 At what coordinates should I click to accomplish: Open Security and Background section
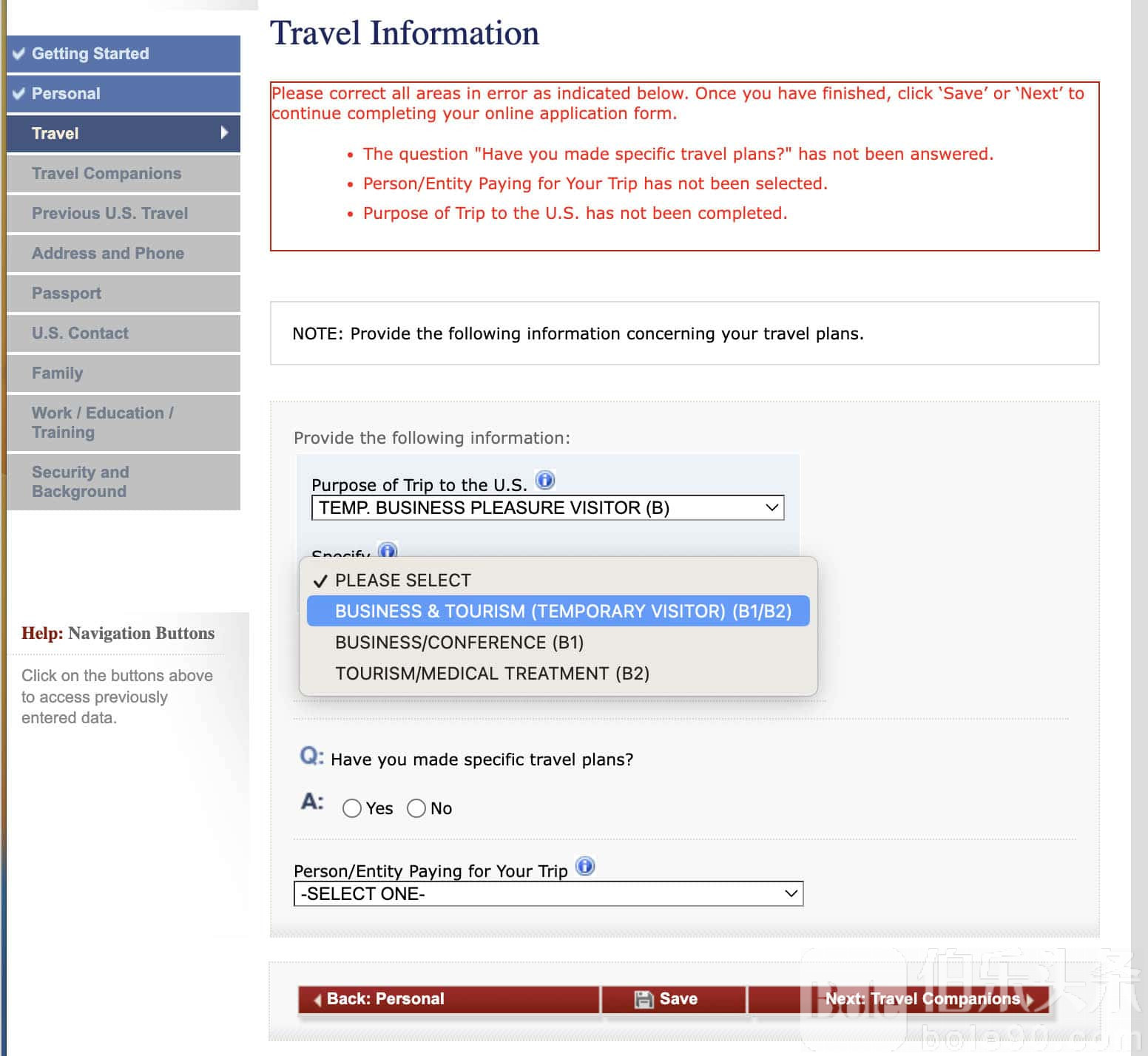point(80,481)
